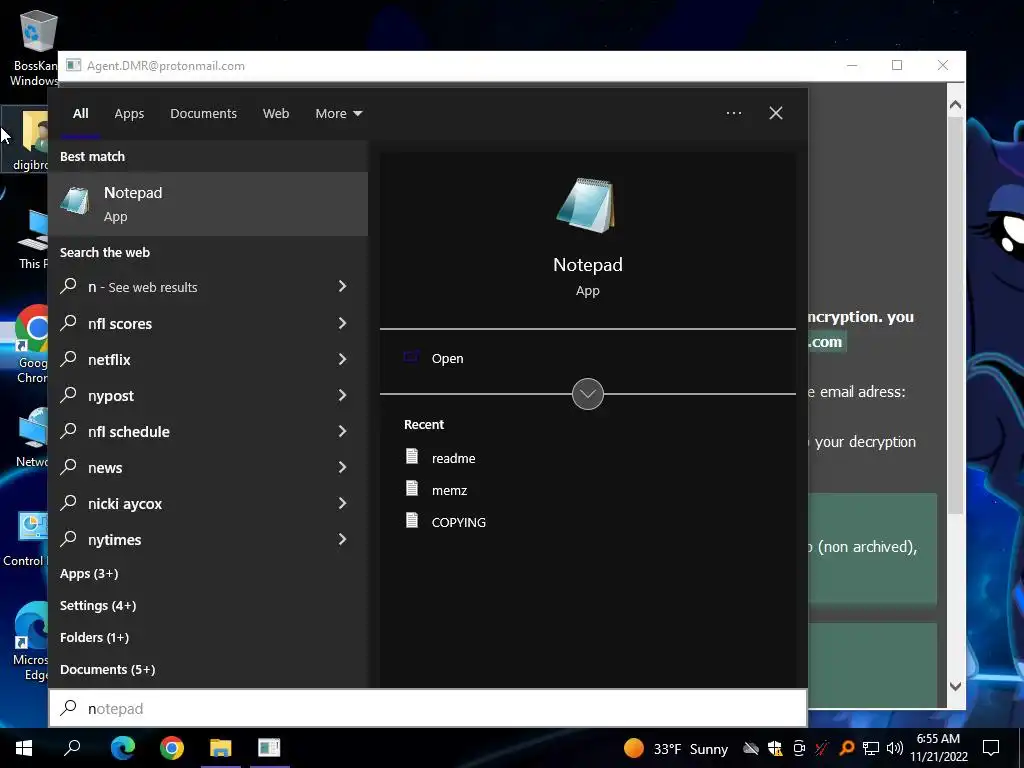
Task: Show Folders (1+) results group
Action: [x=94, y=637]
